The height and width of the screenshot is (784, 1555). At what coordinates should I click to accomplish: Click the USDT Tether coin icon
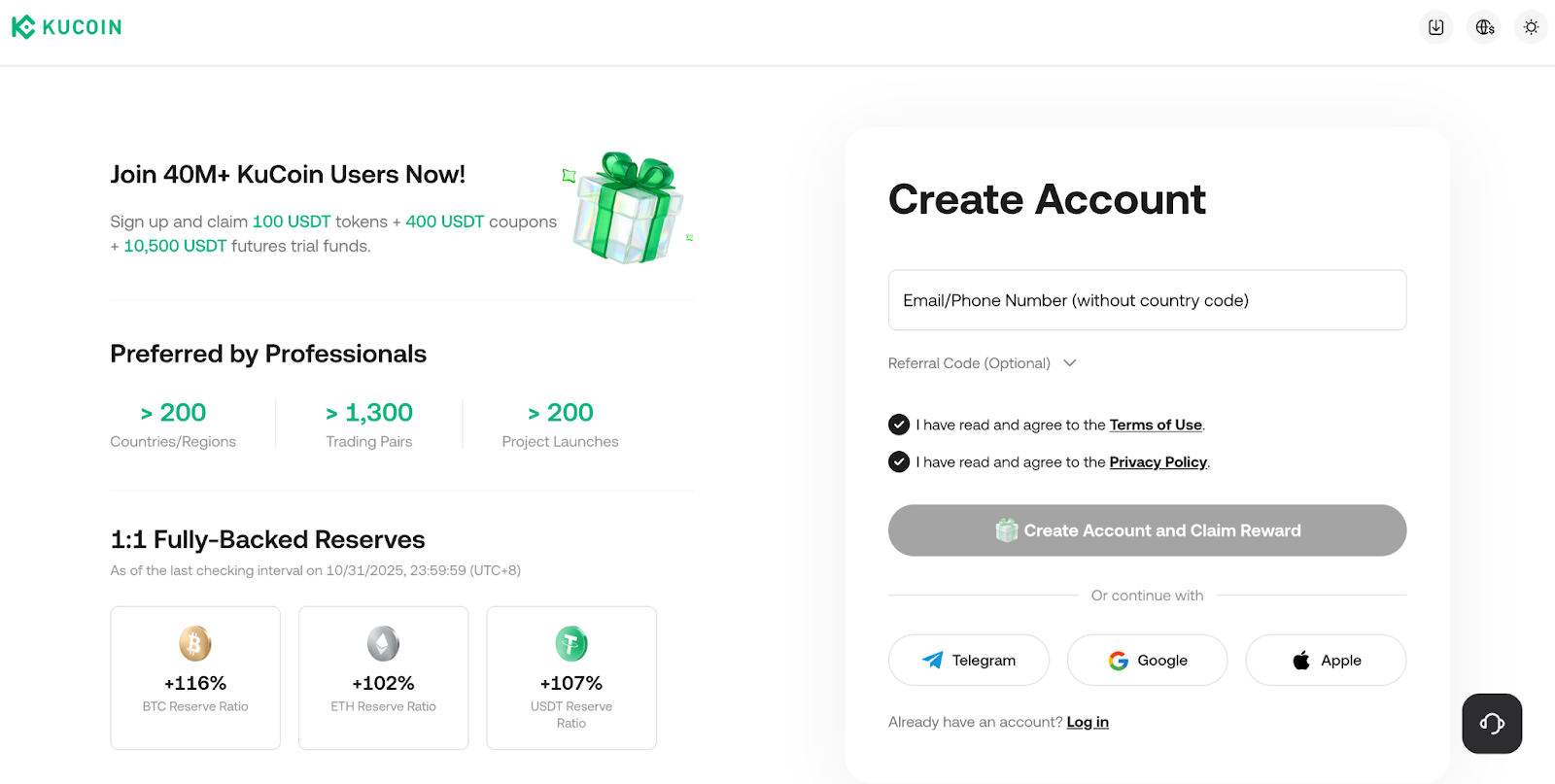pos(571,643)
